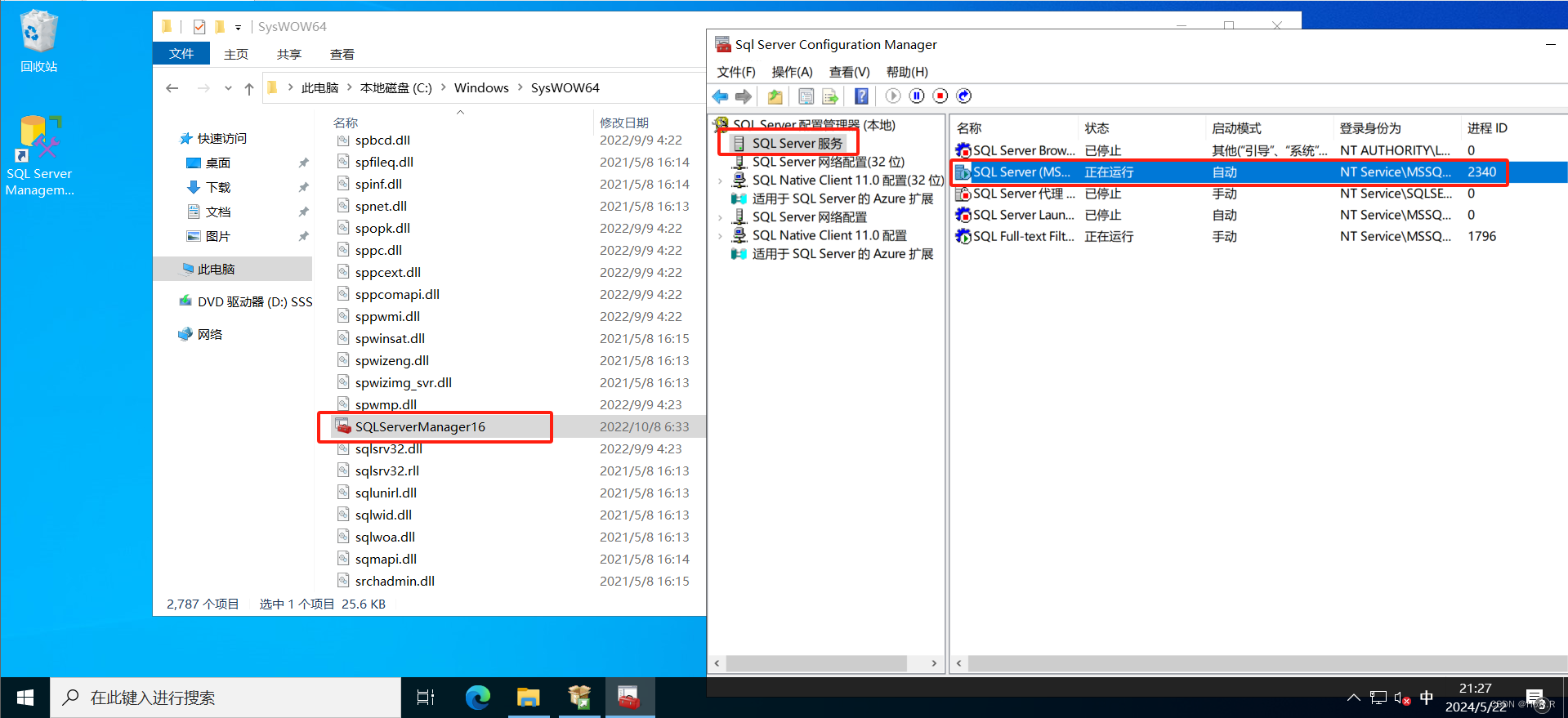Expand SQL Native Client 11.0 配置 node
The image size is (1568, 718).
click(x=720, y=235)
